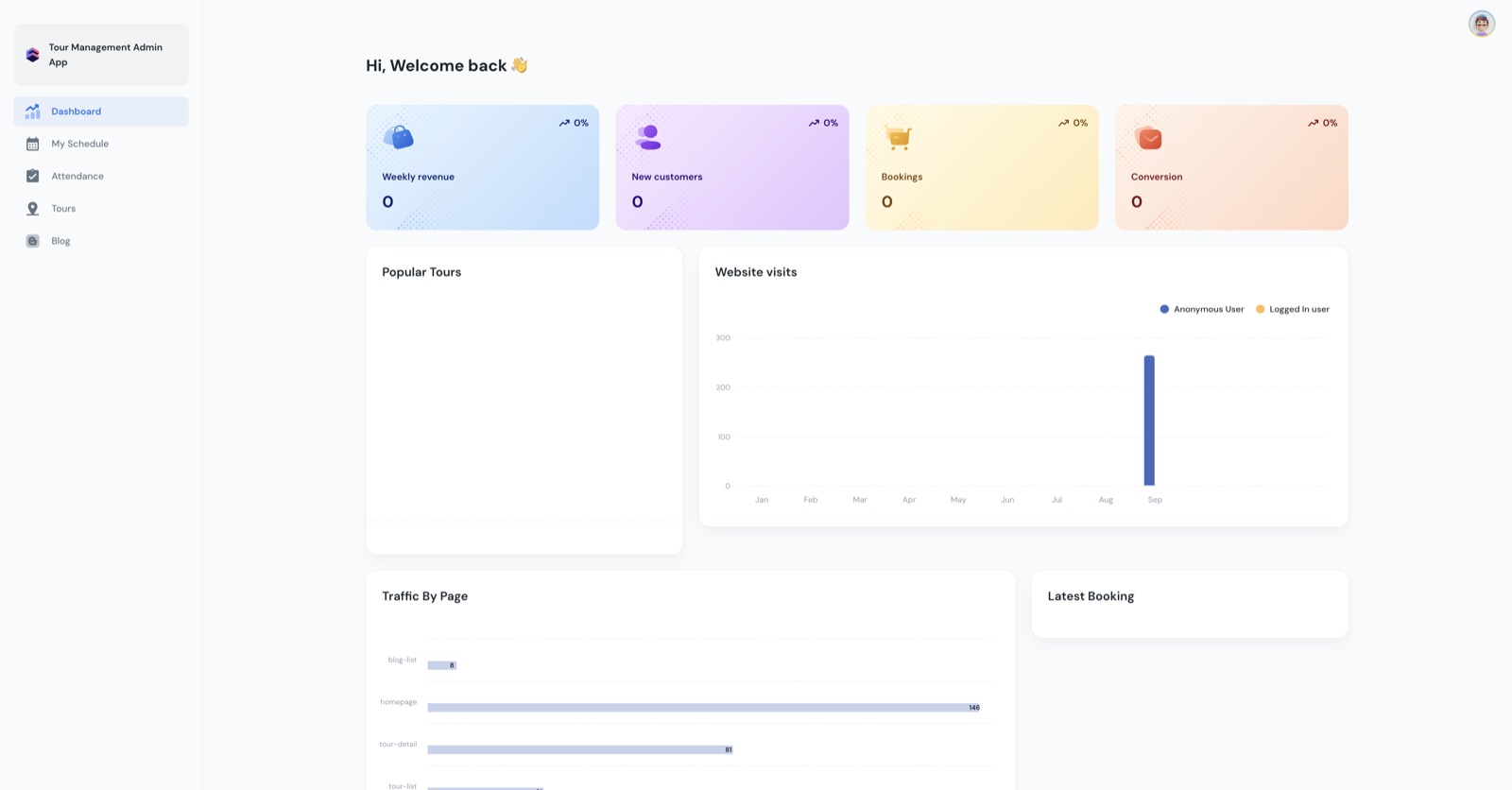This screenshot has height=790, width=1512.
Task: Click trend arrow on New customers card
Action: tap(814, 123)
